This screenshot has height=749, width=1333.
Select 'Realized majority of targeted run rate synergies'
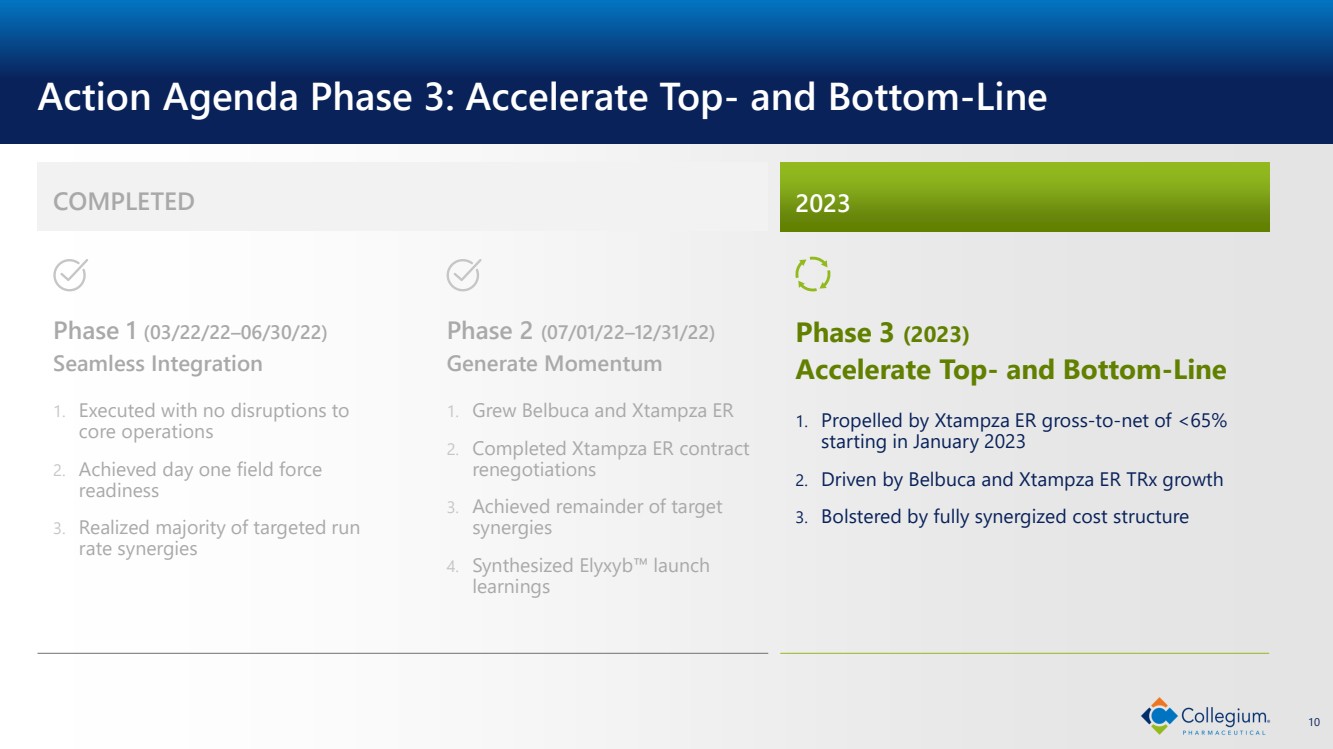[219, 538]
